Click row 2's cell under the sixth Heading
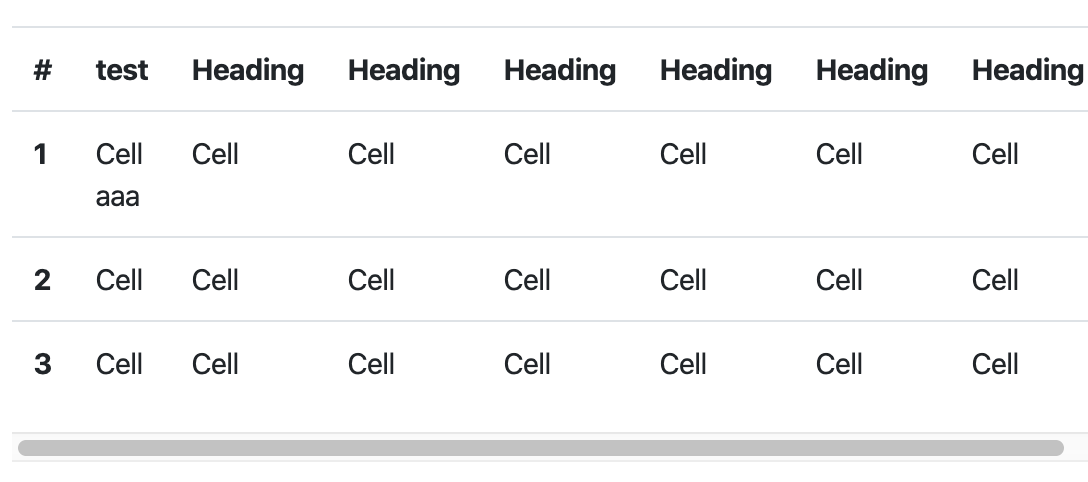Image resolution: width=1088 pixels, height=482 pixels. [996, 280]
